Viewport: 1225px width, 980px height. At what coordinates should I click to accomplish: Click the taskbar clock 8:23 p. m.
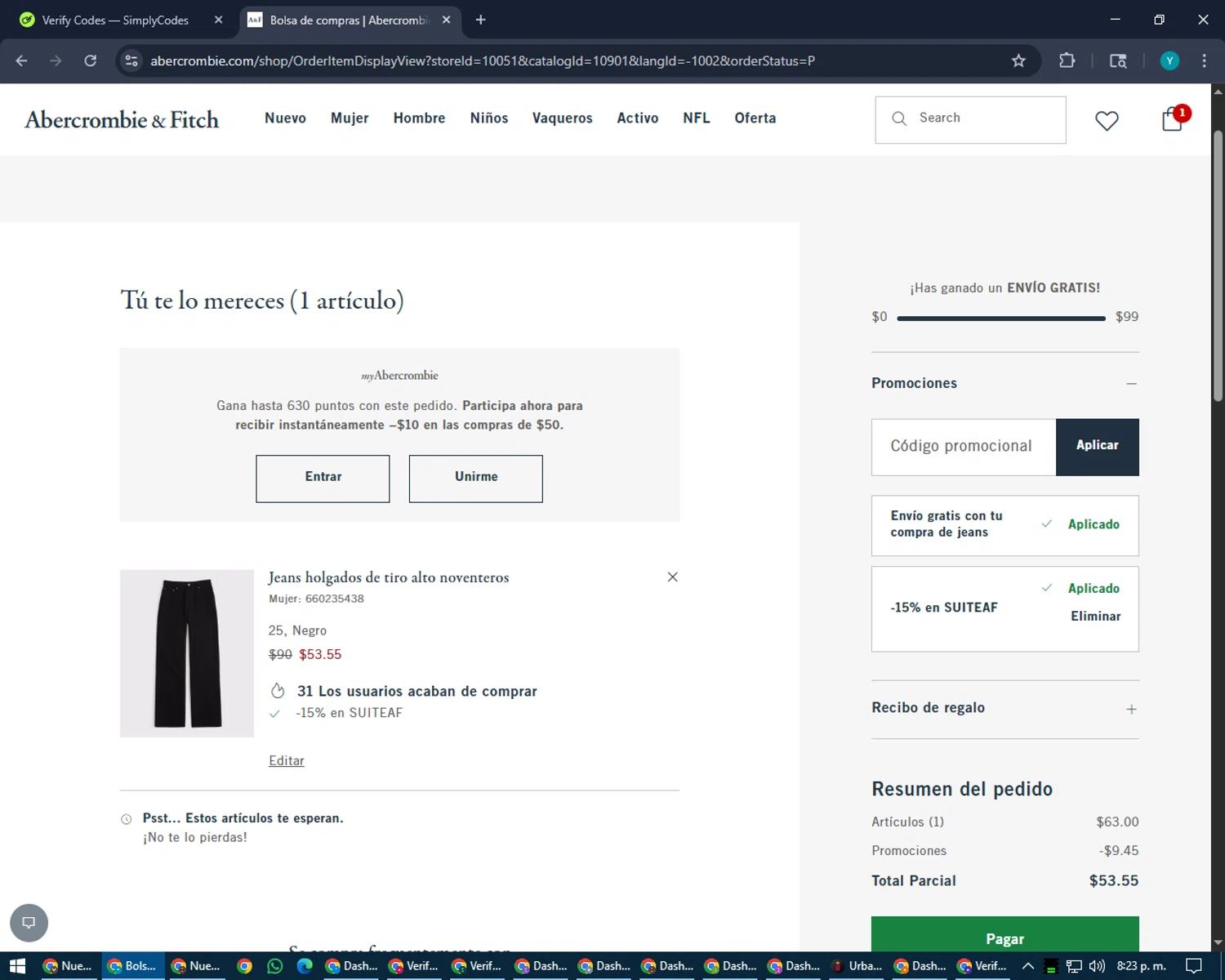[x=1141, y=966]
